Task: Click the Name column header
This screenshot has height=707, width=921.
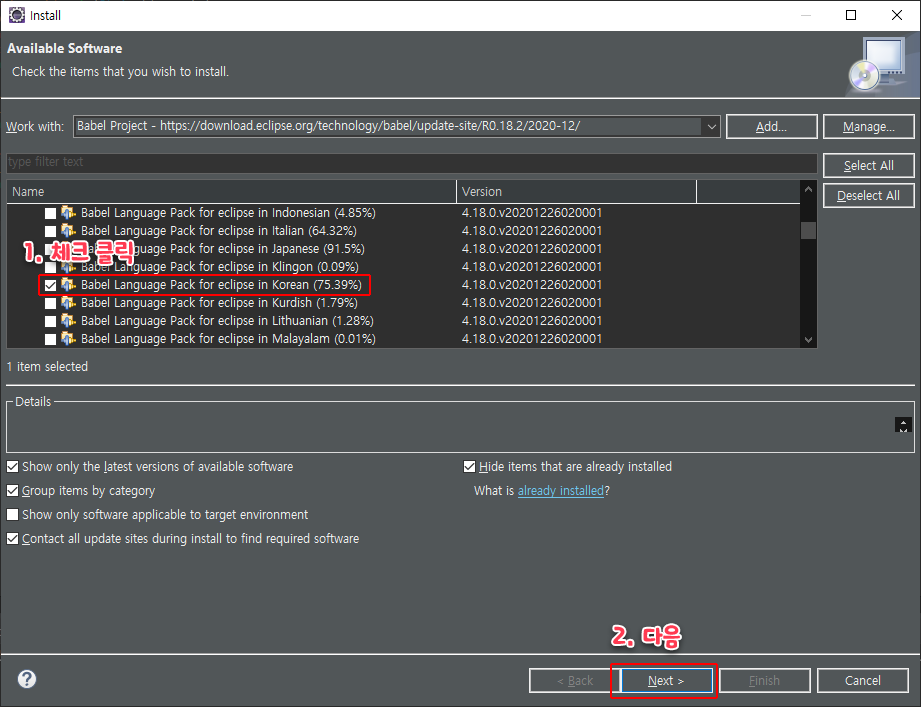Action: click(231, 192)
